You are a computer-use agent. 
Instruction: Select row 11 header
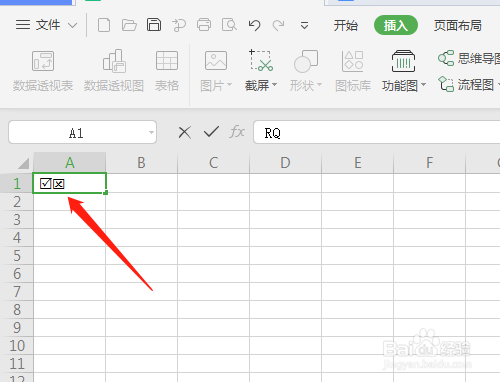[x=17, y=364]
